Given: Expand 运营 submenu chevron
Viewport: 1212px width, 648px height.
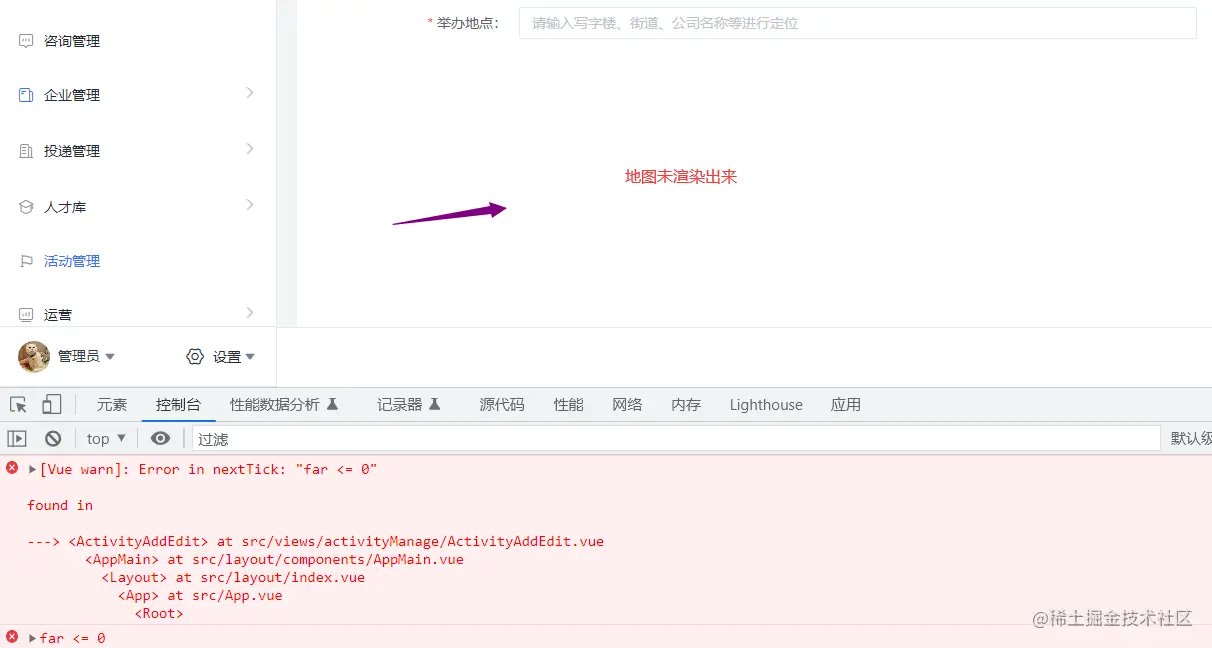Looking at the screenshot, I should (x=250, y=313).
